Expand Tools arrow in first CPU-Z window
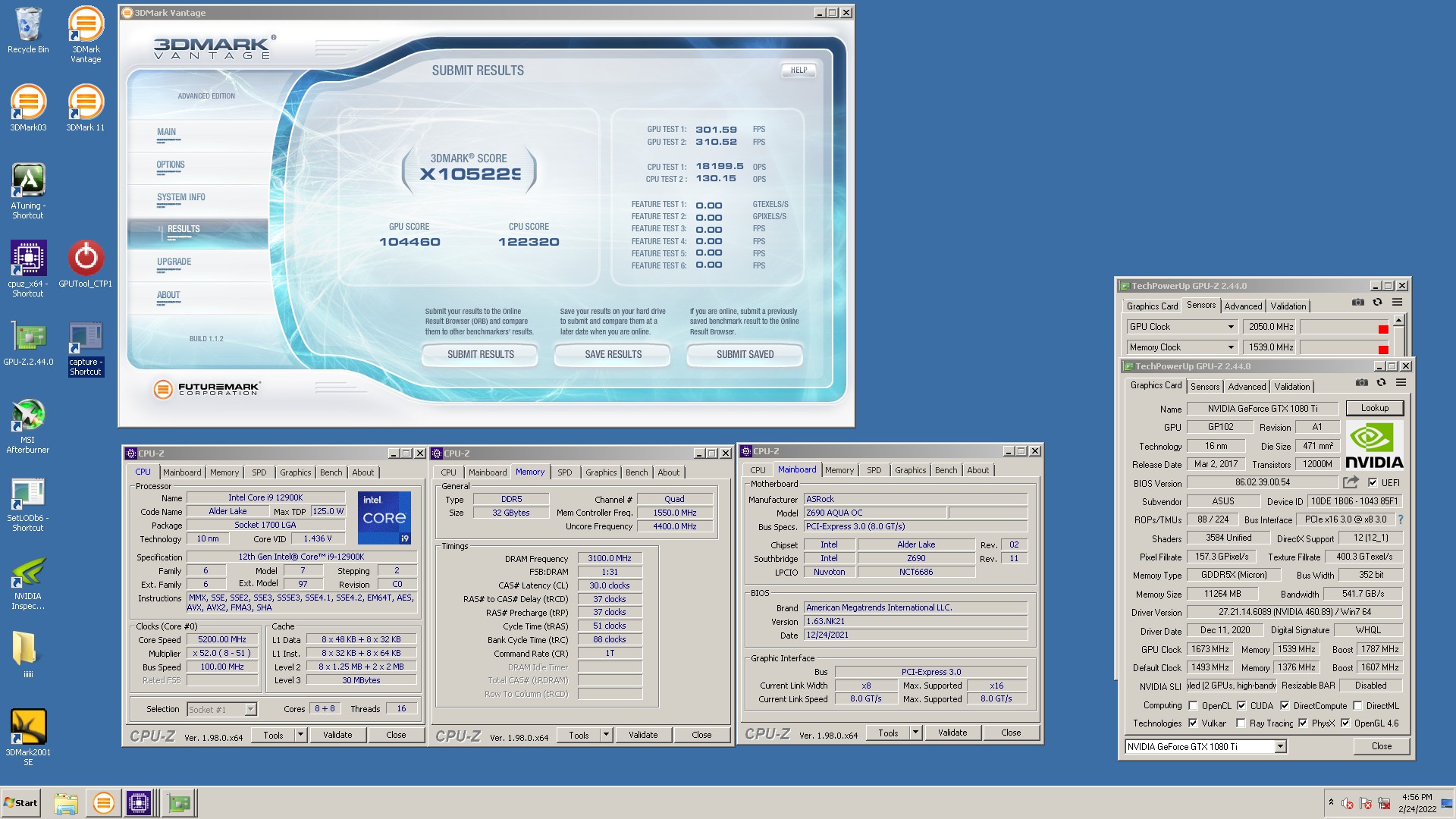 (x=300, y=735)
